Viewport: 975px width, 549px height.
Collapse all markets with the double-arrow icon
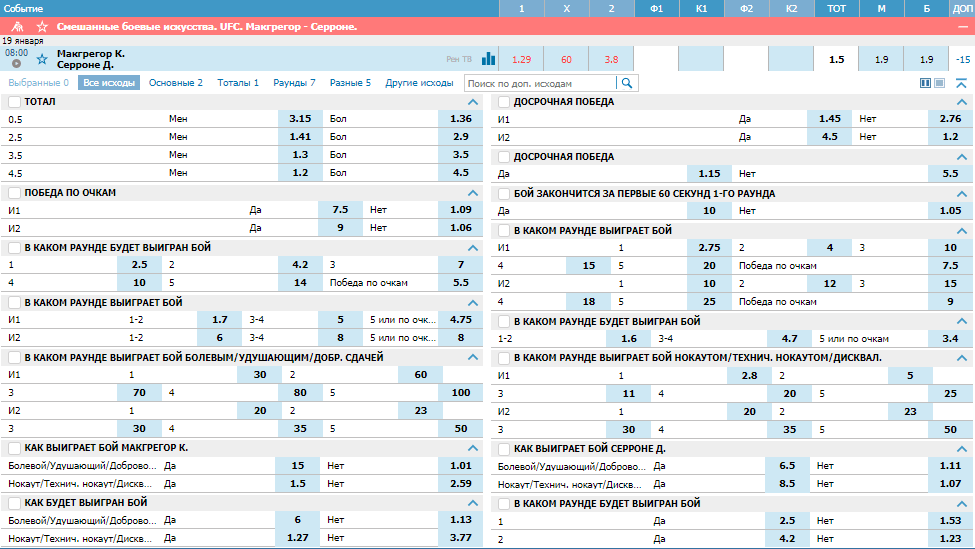(961, 83)
